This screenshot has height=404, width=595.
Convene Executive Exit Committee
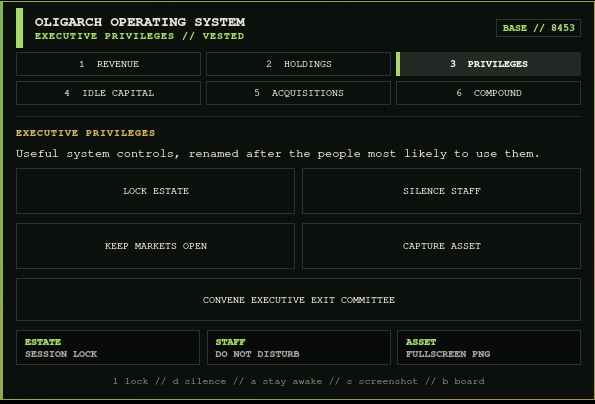298,300
